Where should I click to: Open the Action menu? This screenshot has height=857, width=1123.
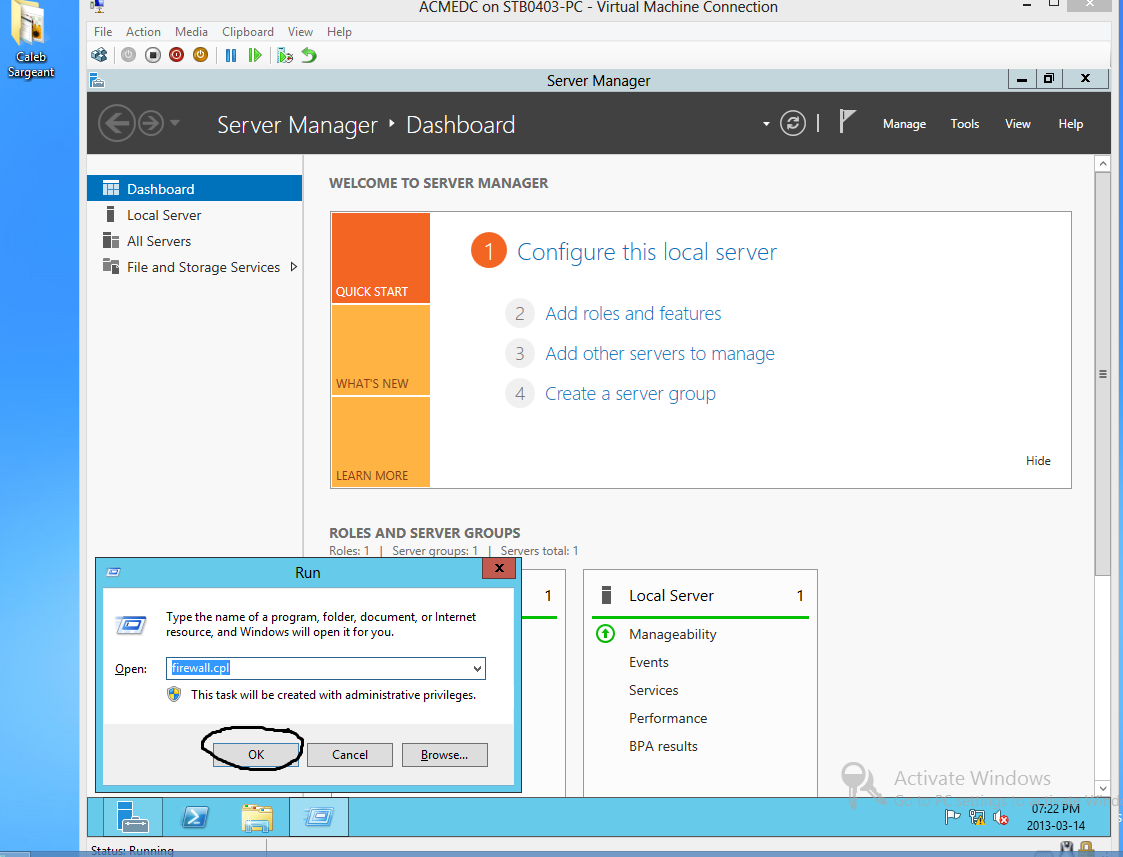(x=143, y=32)
